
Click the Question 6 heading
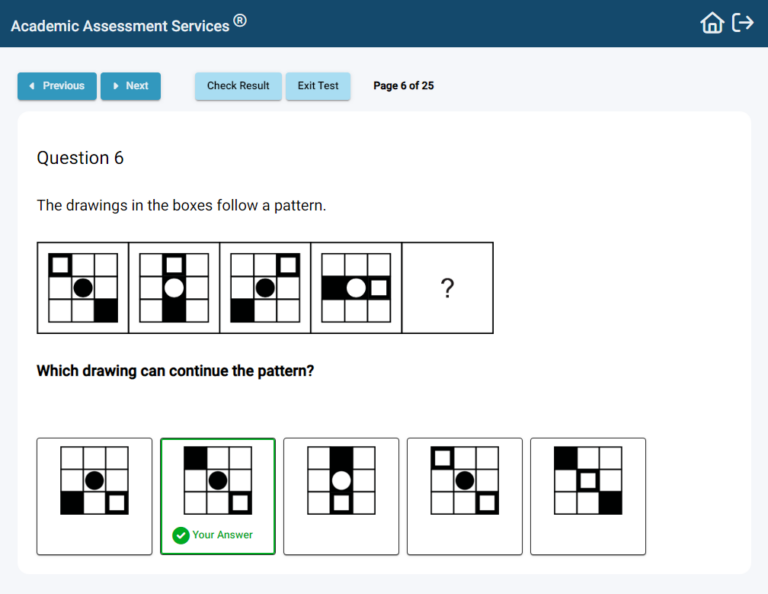pos(80,158)
